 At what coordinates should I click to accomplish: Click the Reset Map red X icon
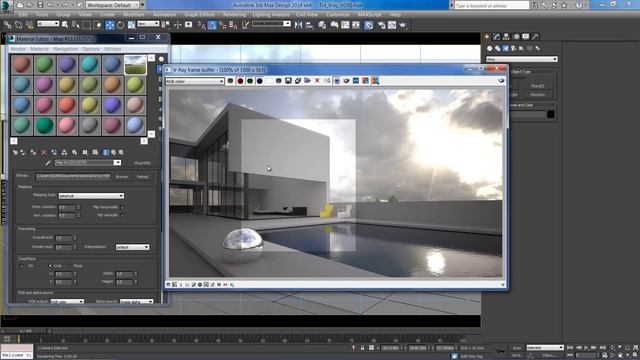point(44,152)
